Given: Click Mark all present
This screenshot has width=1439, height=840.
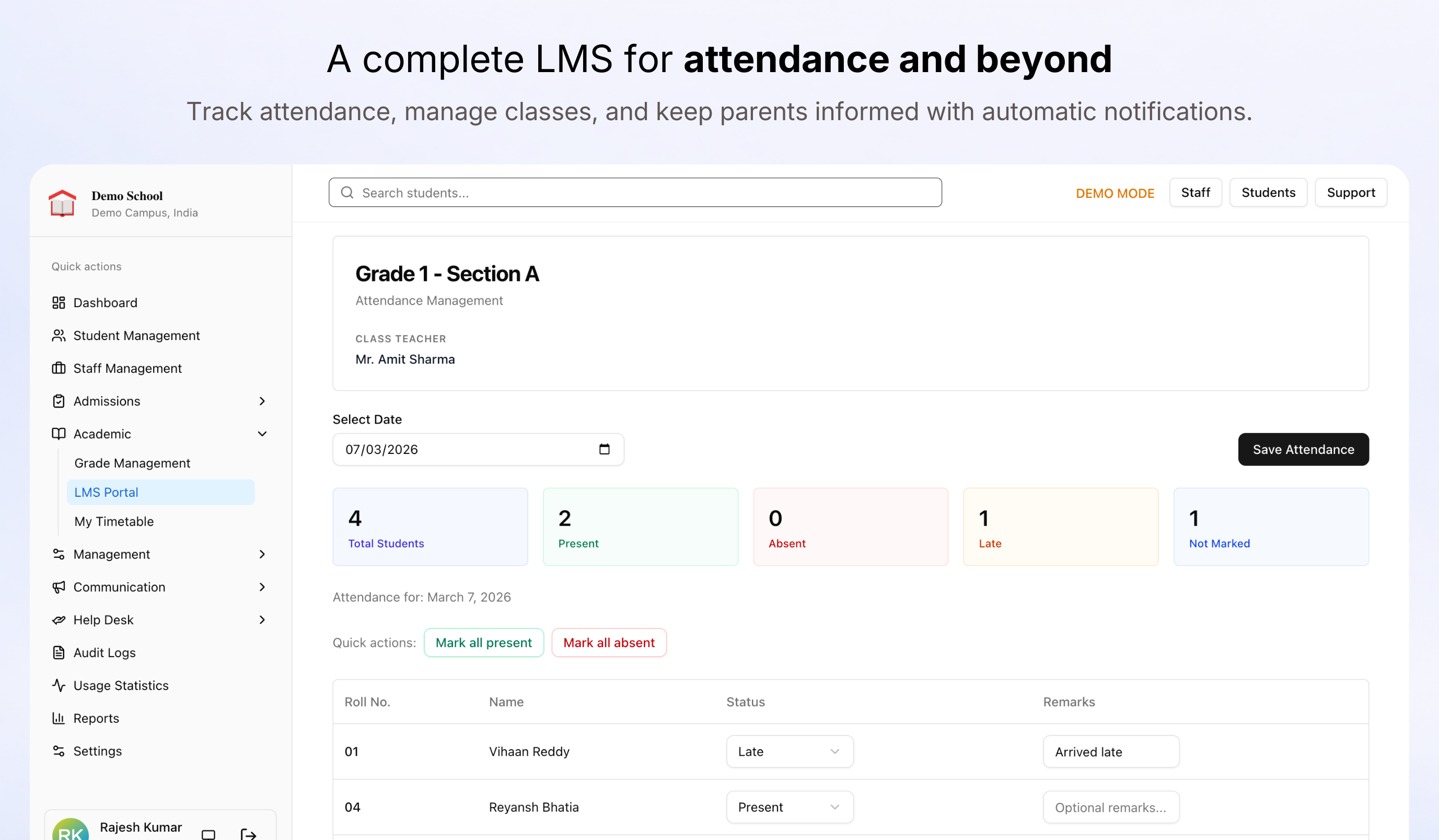Looking at the screenshot, I should [x=483, y=643].
